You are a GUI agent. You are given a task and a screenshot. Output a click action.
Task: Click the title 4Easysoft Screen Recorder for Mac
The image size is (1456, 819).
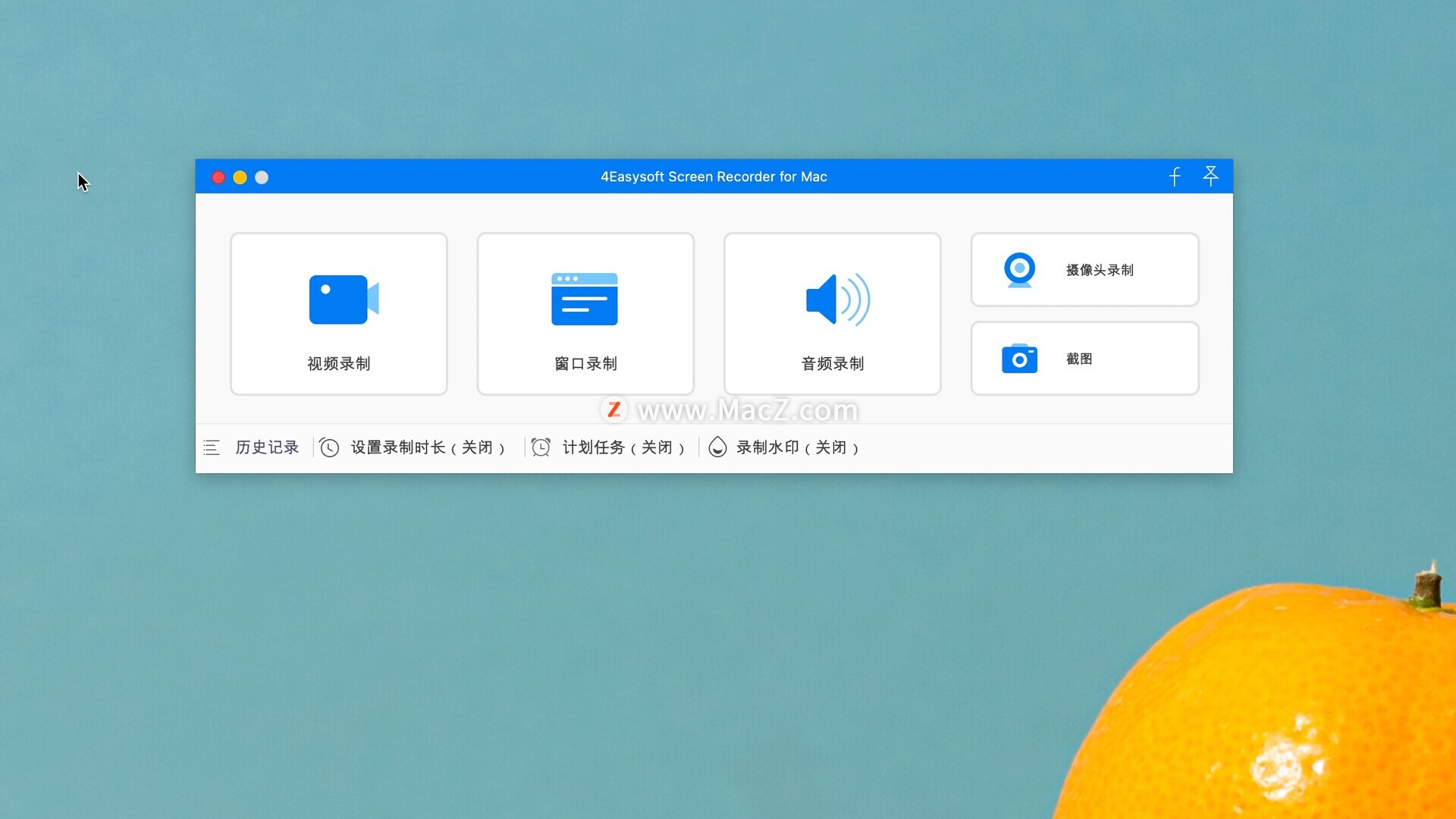(x=714, y=177)
